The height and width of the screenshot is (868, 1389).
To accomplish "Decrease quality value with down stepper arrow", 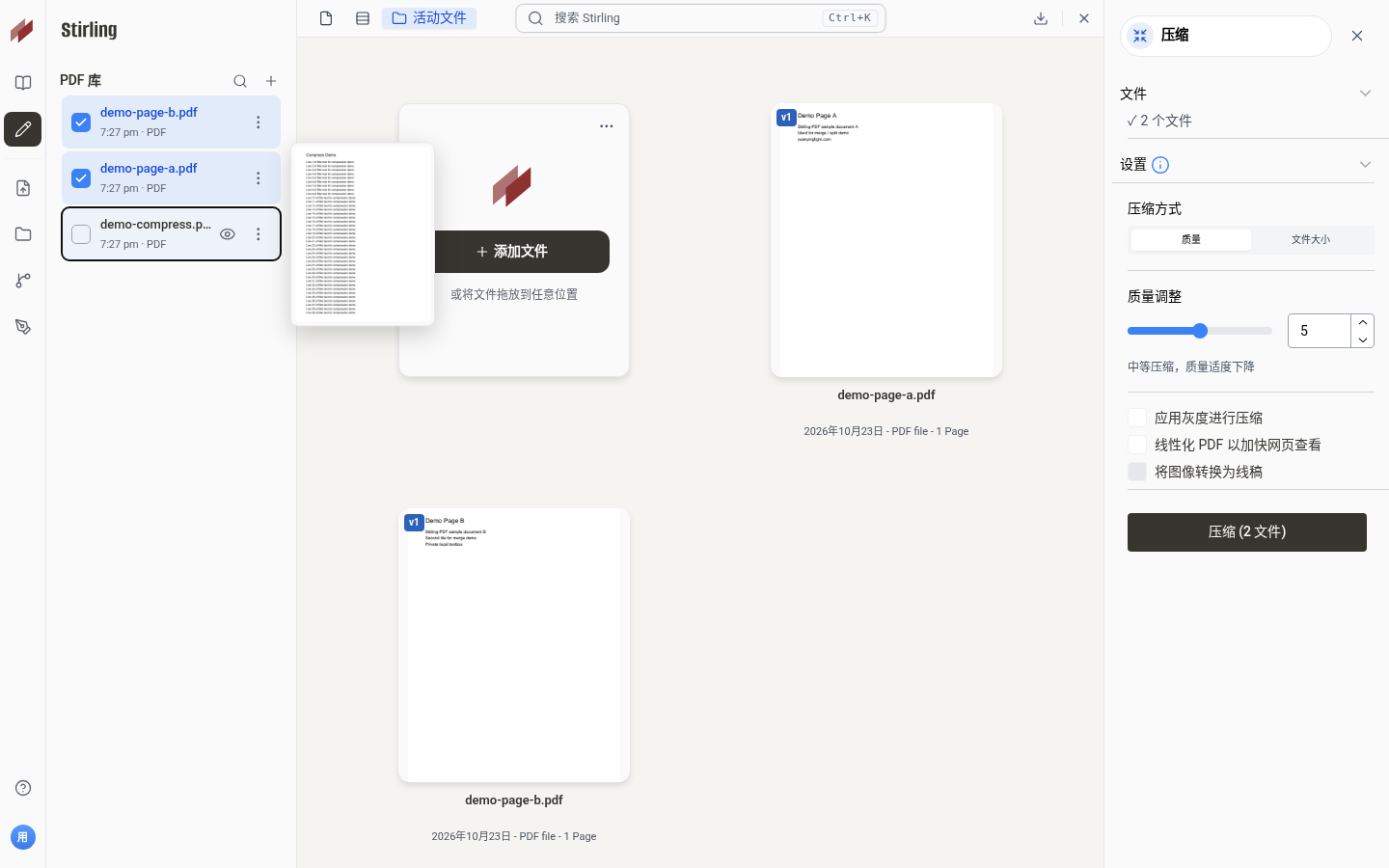I will (x=1362, y=339).
